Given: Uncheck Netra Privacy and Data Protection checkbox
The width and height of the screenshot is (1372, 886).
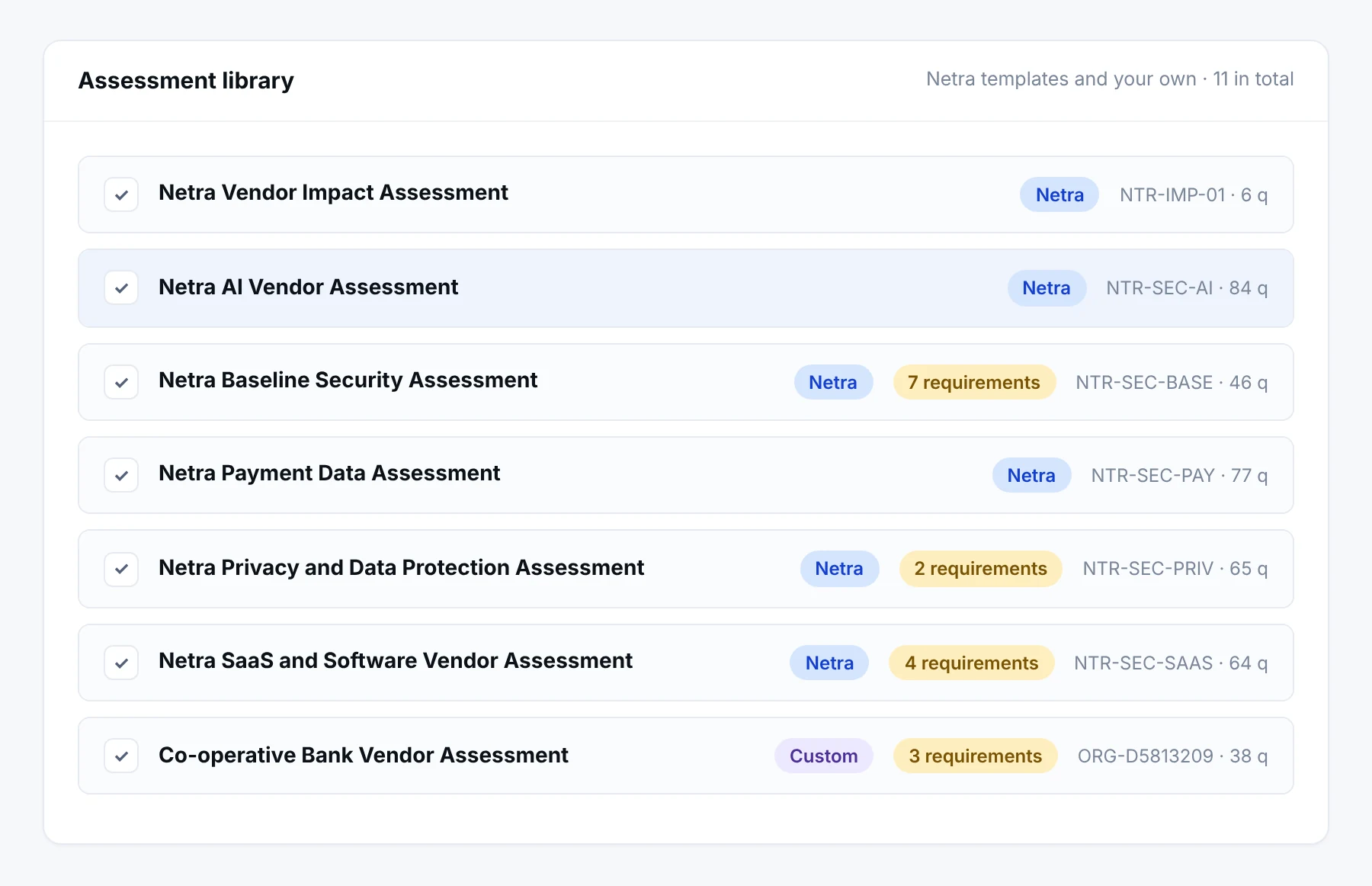Looking at the screenshot, I should [x=121, y=569].
